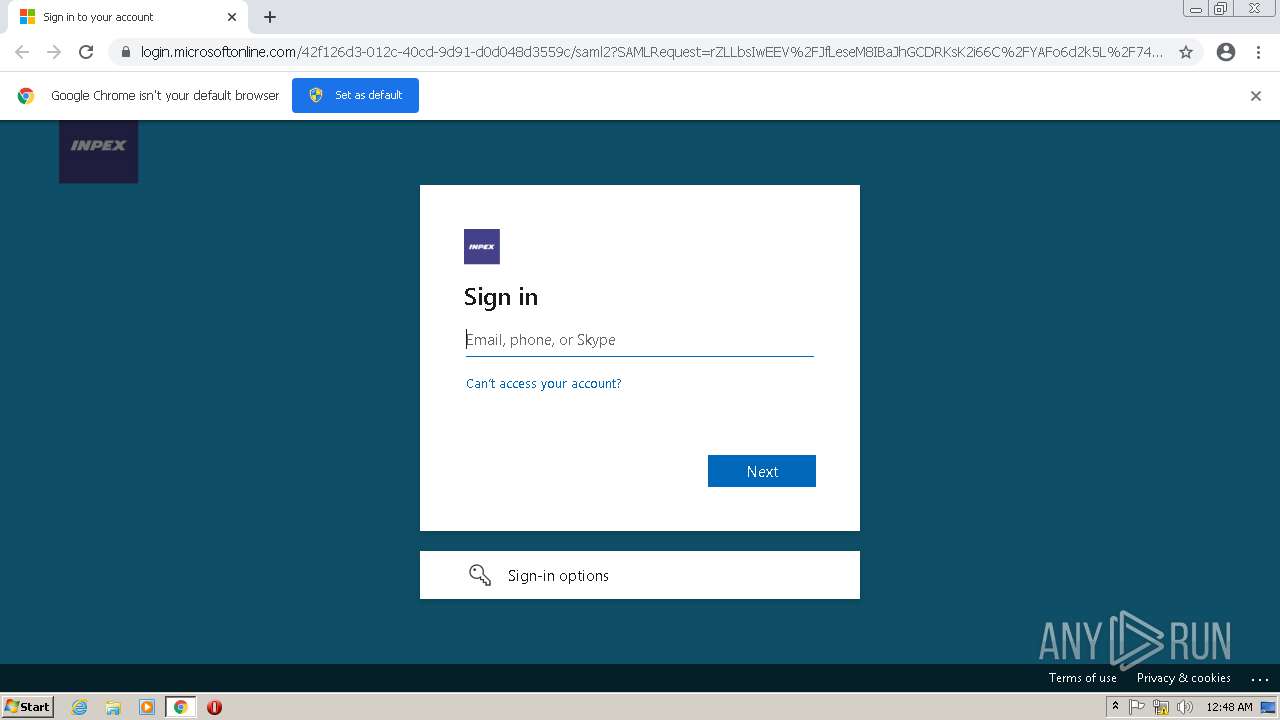Open a new tab with the plus icon
The height and width of the screenshot is (720, 1280).
tap(270, 17)
